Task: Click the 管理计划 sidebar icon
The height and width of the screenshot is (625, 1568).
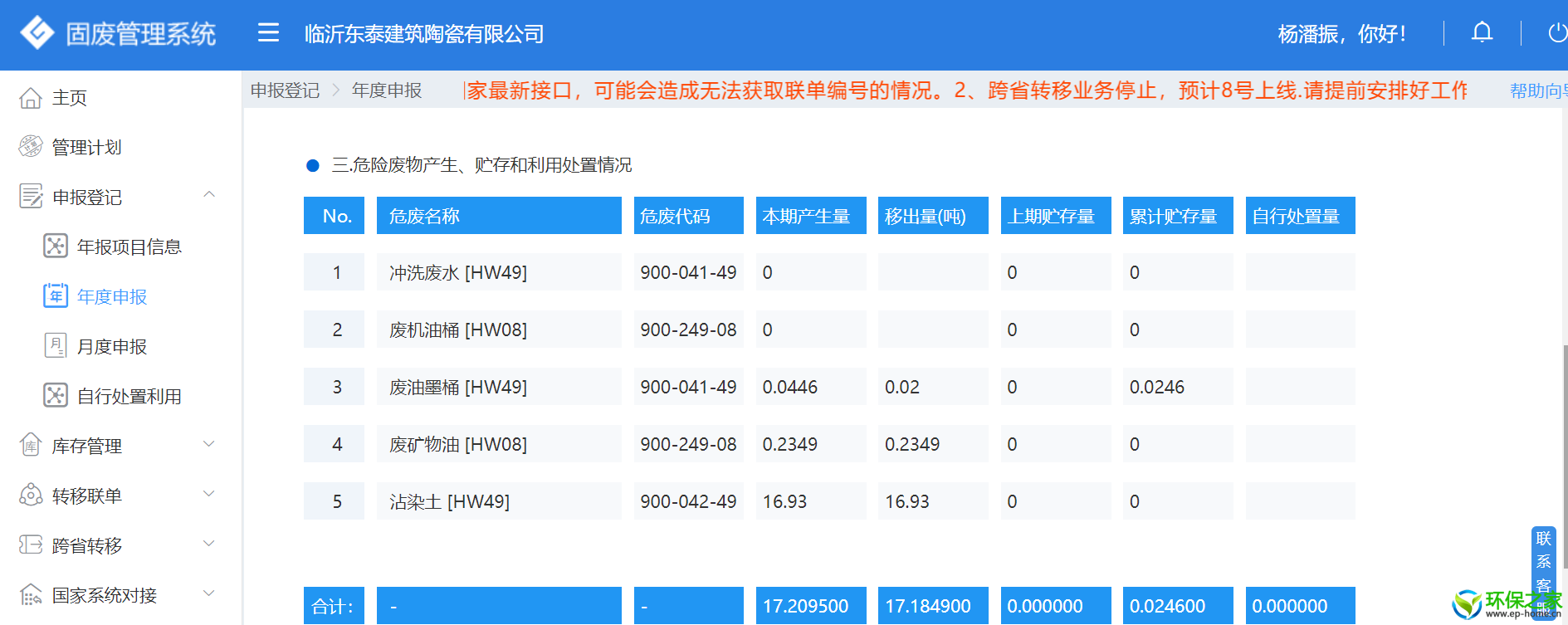Action: click(31, 147)
